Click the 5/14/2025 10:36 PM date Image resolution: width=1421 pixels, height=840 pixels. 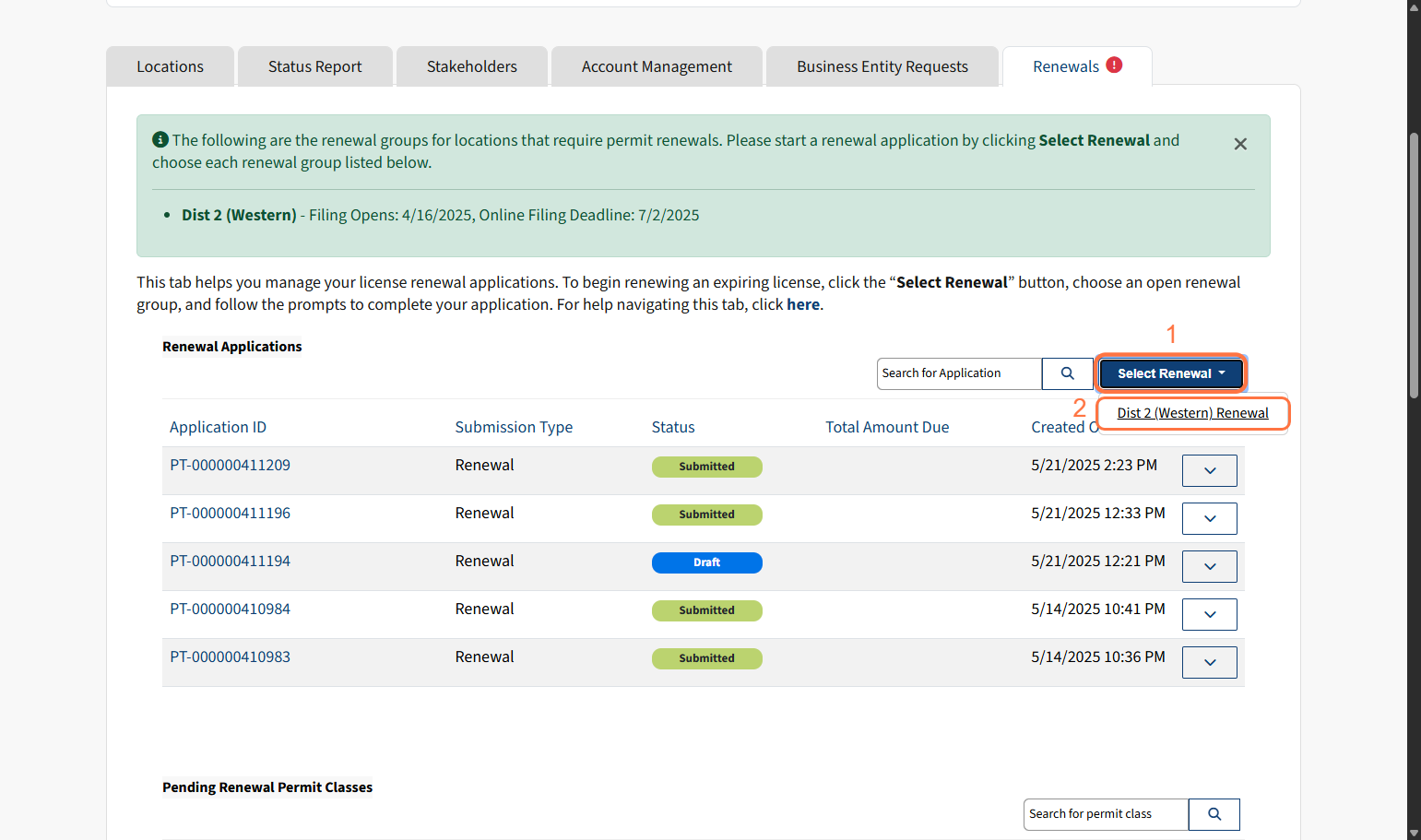1098,657
